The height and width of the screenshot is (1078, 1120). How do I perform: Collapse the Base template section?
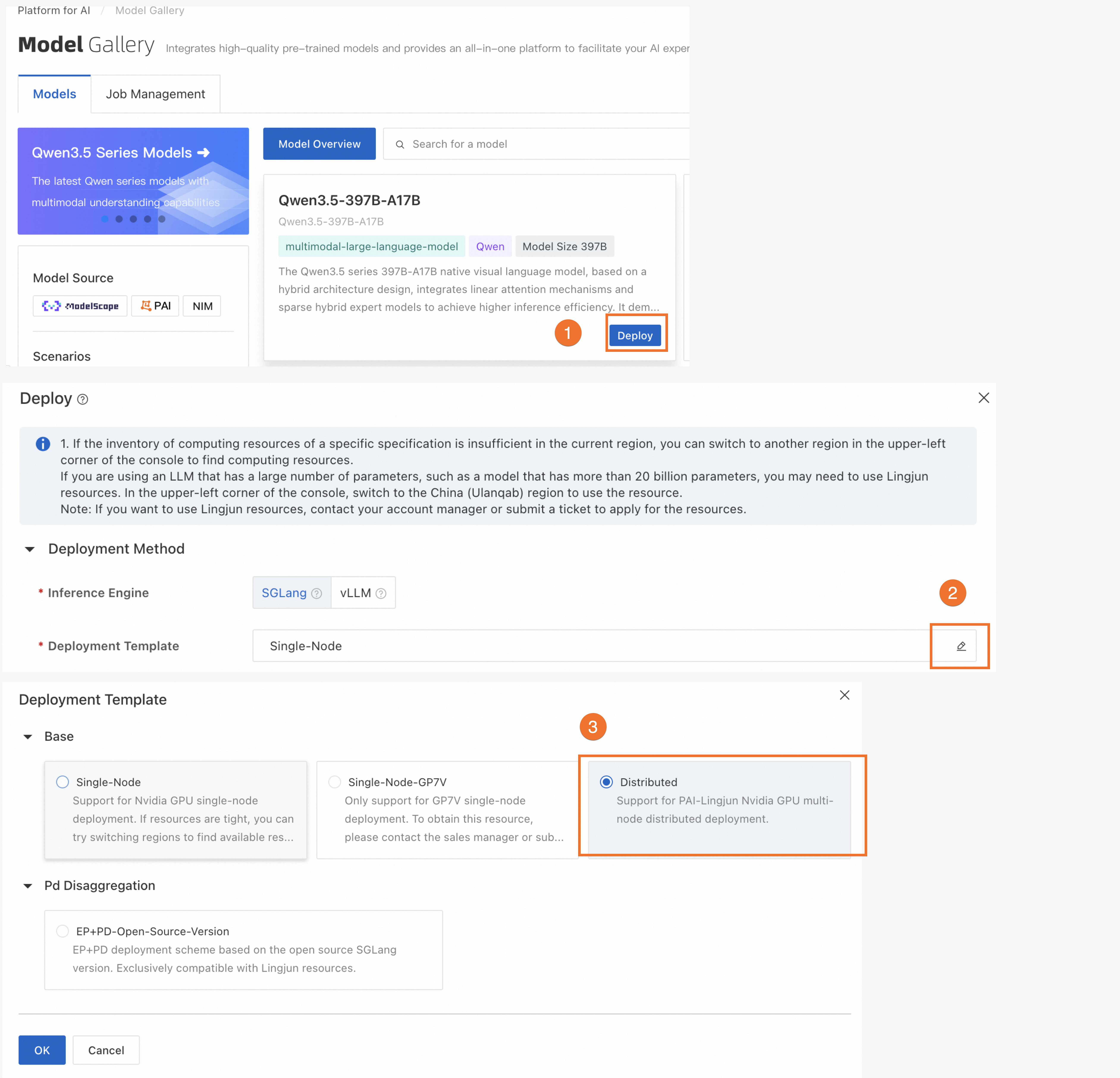click(x=27, y=736)
